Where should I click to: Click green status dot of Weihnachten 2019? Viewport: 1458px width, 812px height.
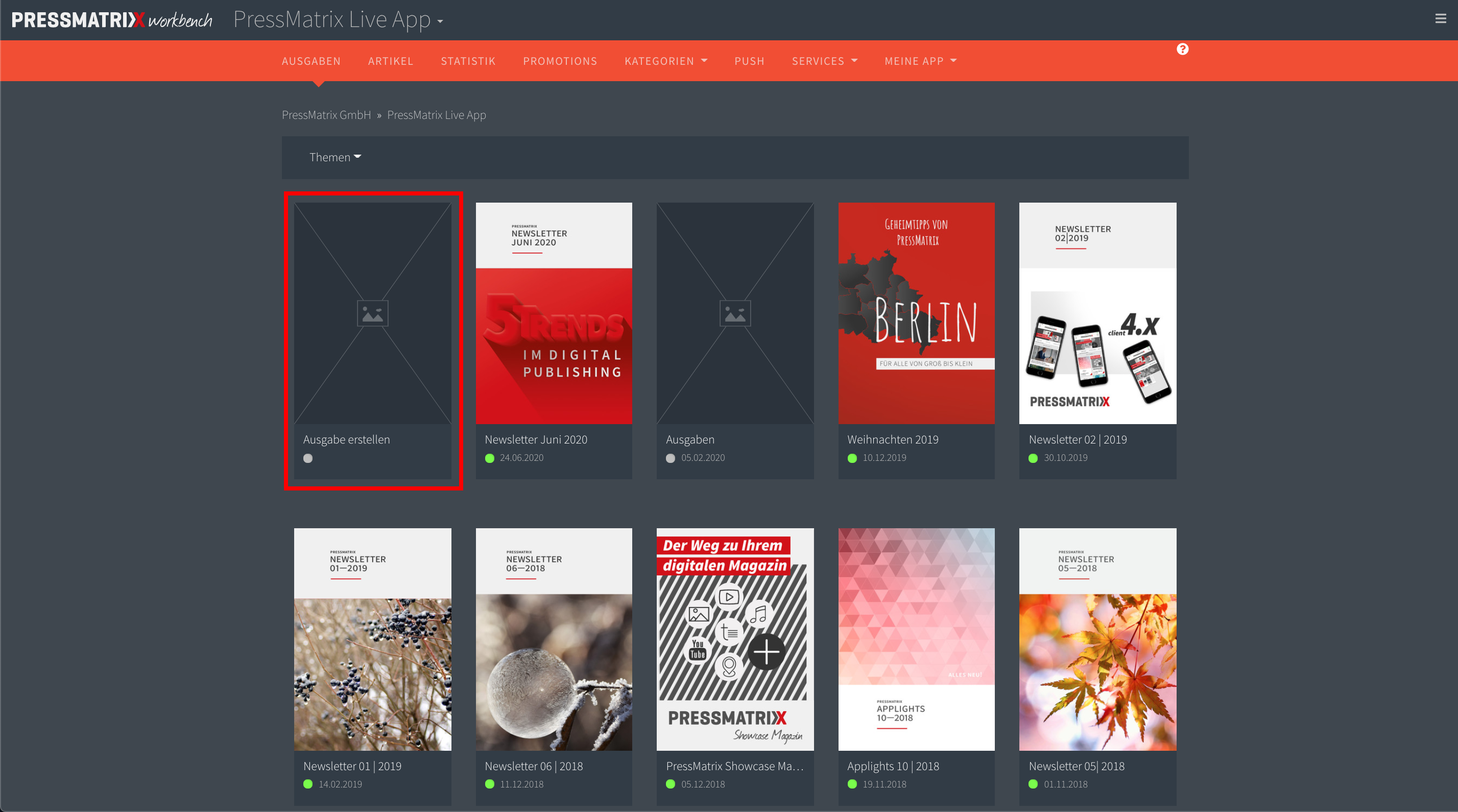point(852,458)
